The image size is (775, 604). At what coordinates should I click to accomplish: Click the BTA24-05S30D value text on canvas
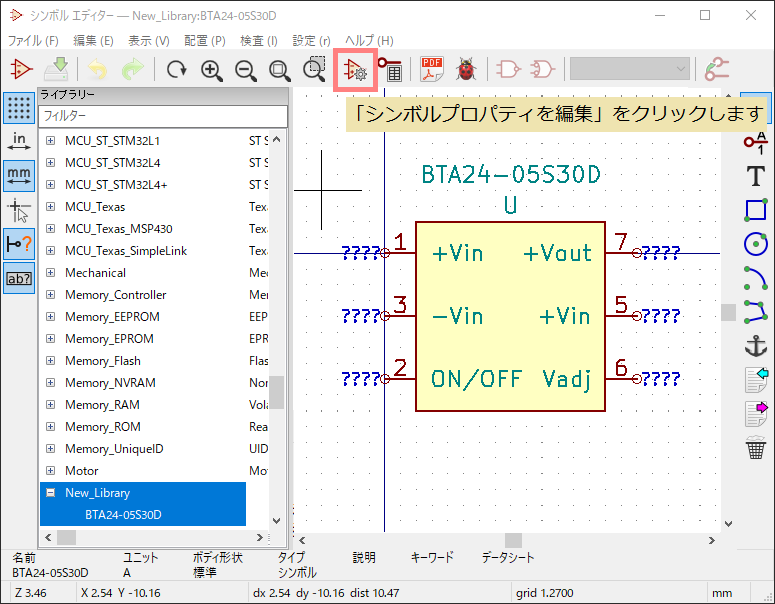(x=511, y=174)
